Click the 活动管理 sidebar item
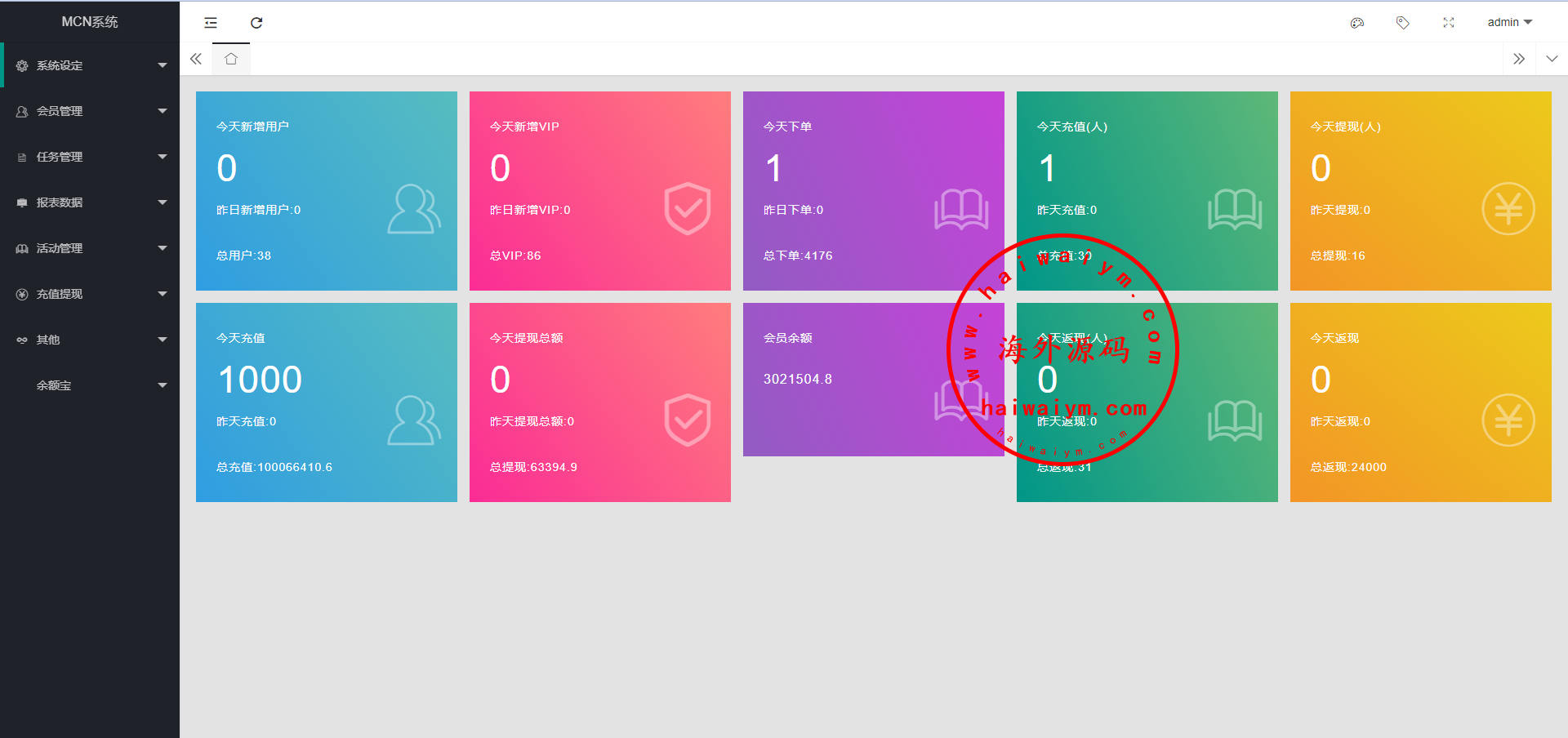This screenshot has height=738, width=1568. click(90, 248)
